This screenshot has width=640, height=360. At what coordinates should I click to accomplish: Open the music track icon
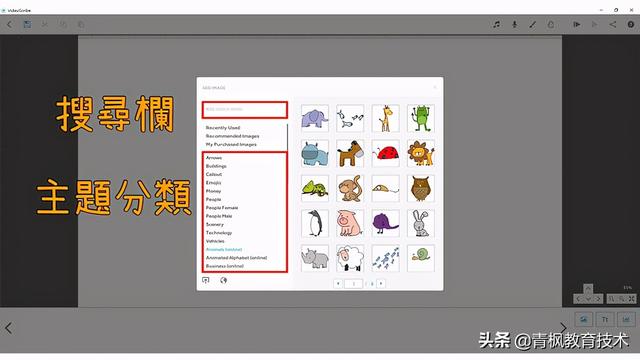[x=496, y=24]
